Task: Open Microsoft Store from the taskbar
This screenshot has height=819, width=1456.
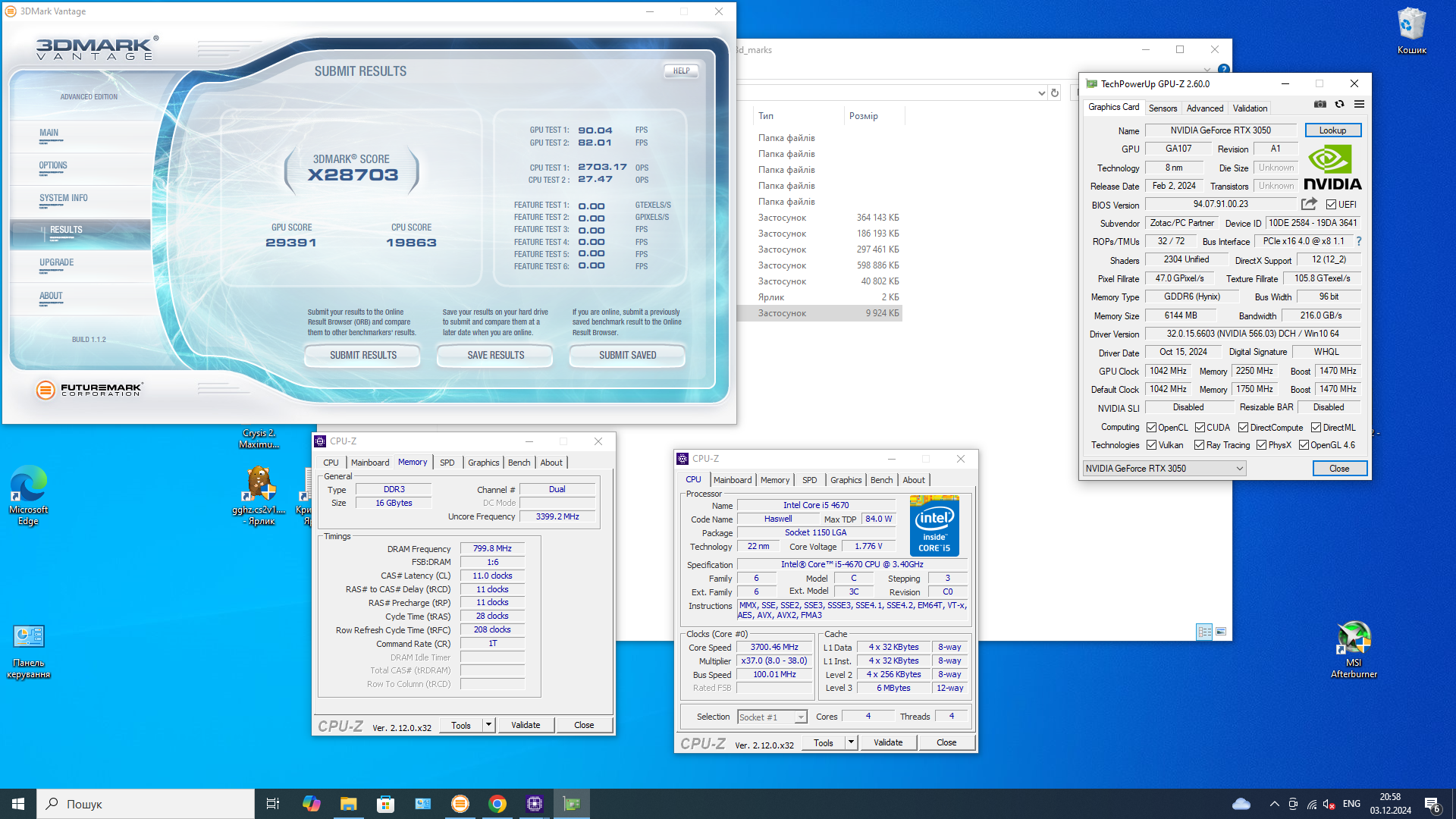Action: click(385, 804)
